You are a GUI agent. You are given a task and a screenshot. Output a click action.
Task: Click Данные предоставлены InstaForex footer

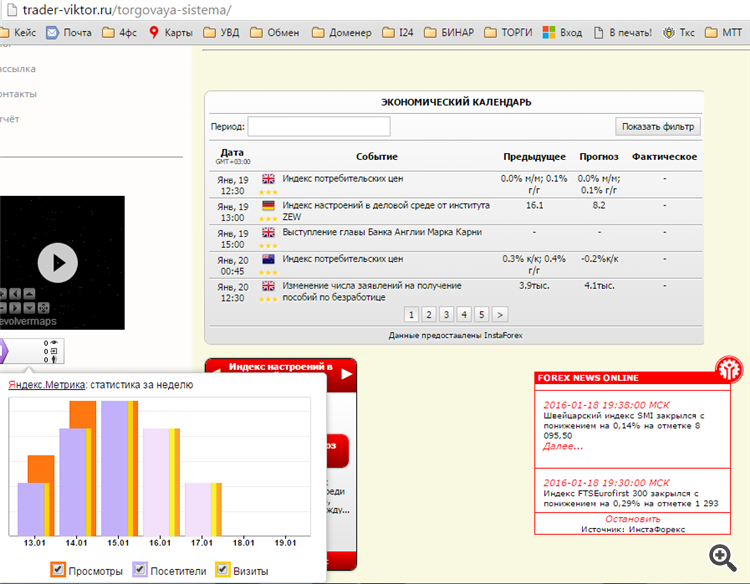(x=455, y=336)
